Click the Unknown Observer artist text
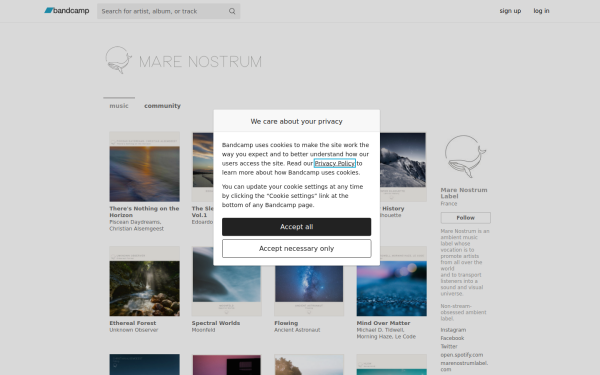Viewport: 600px width, 375px height. coord(134,330)
